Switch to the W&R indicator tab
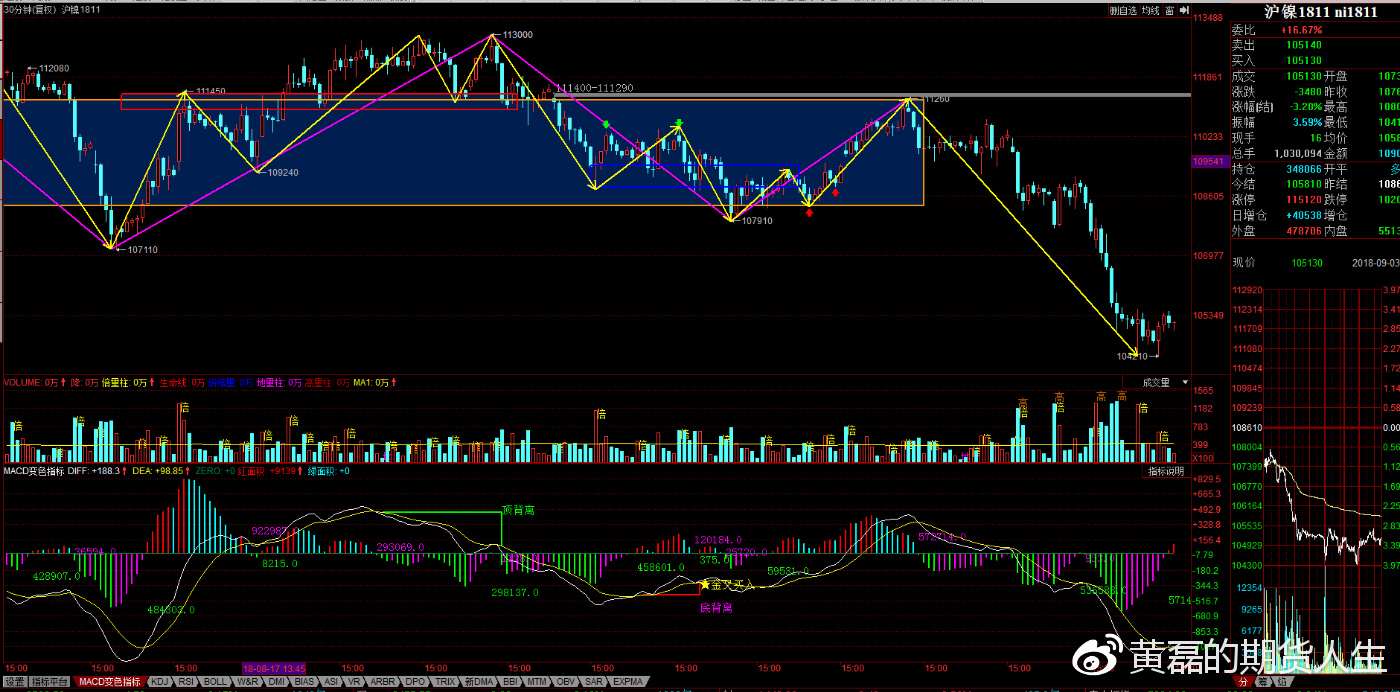 click(247, 681)
